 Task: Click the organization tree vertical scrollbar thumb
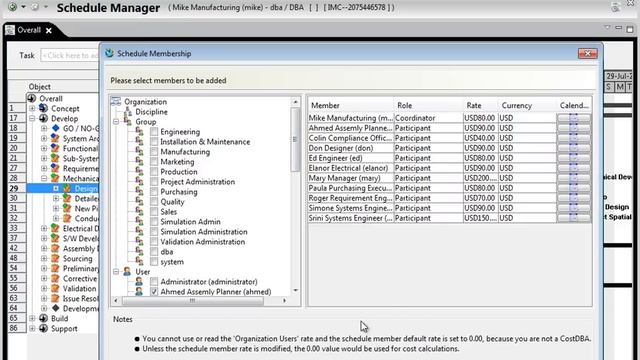pyautogui.click(x=295, y=140)
